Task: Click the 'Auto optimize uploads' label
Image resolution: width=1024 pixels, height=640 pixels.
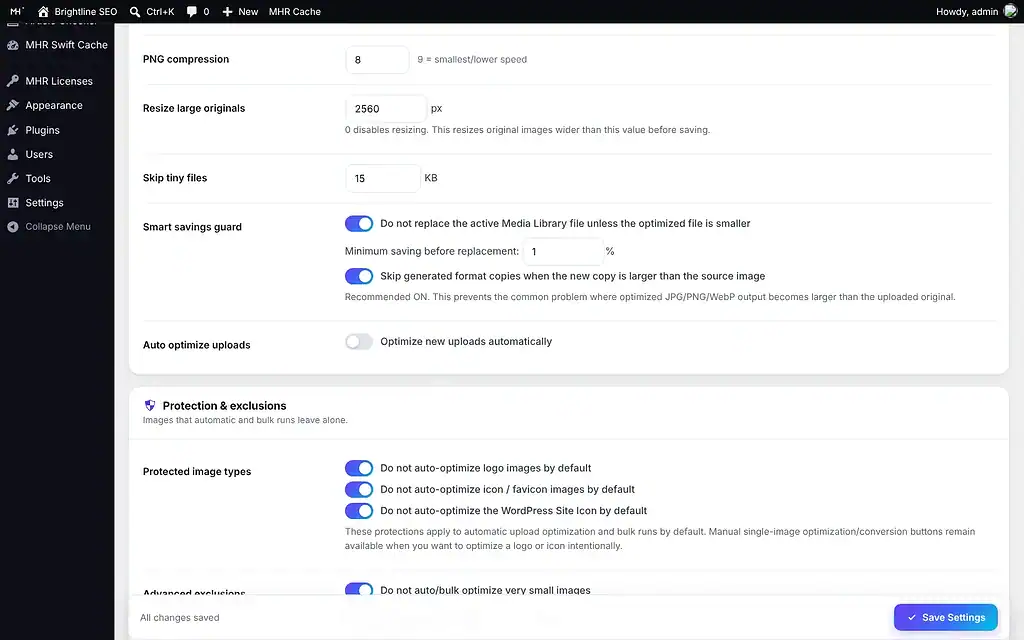Action: pos(197,345)
